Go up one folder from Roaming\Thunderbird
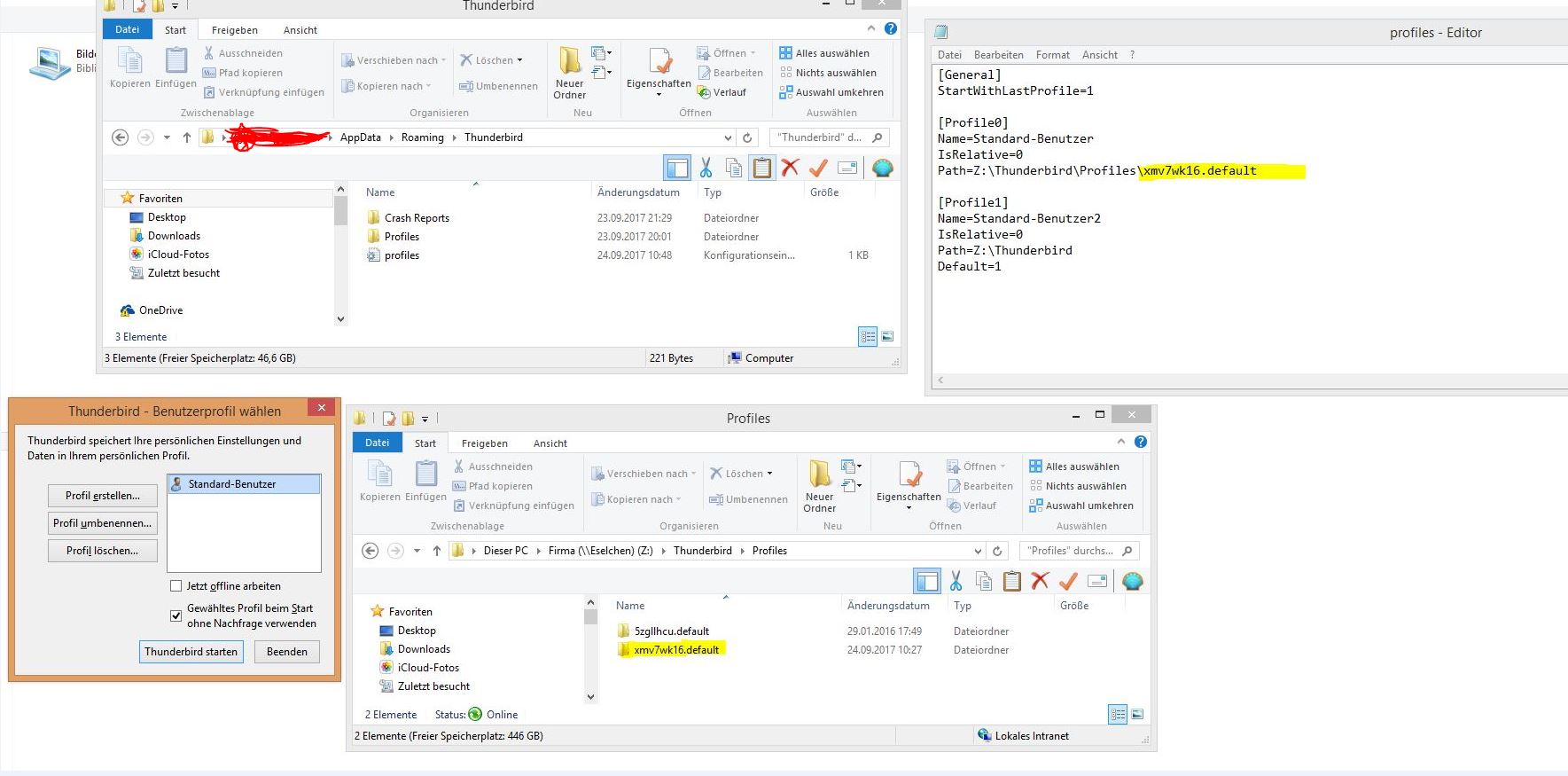 point(187,137)
